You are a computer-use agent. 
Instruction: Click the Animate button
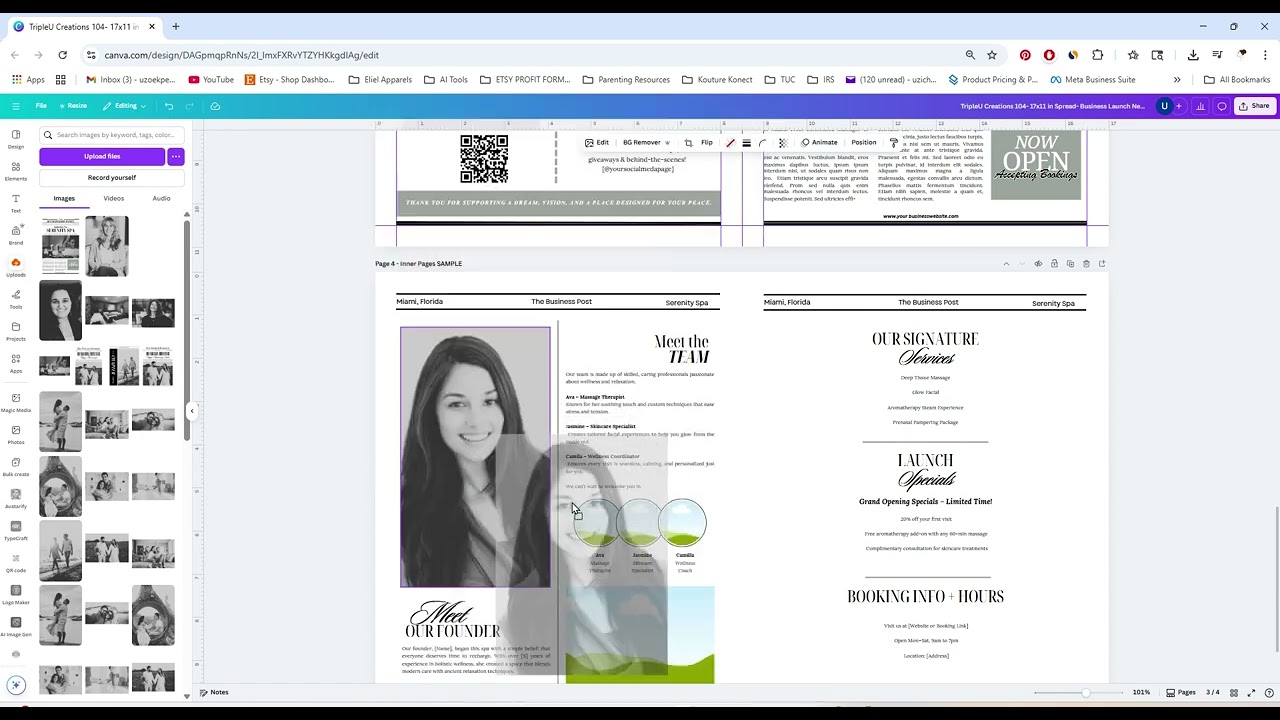819,143
